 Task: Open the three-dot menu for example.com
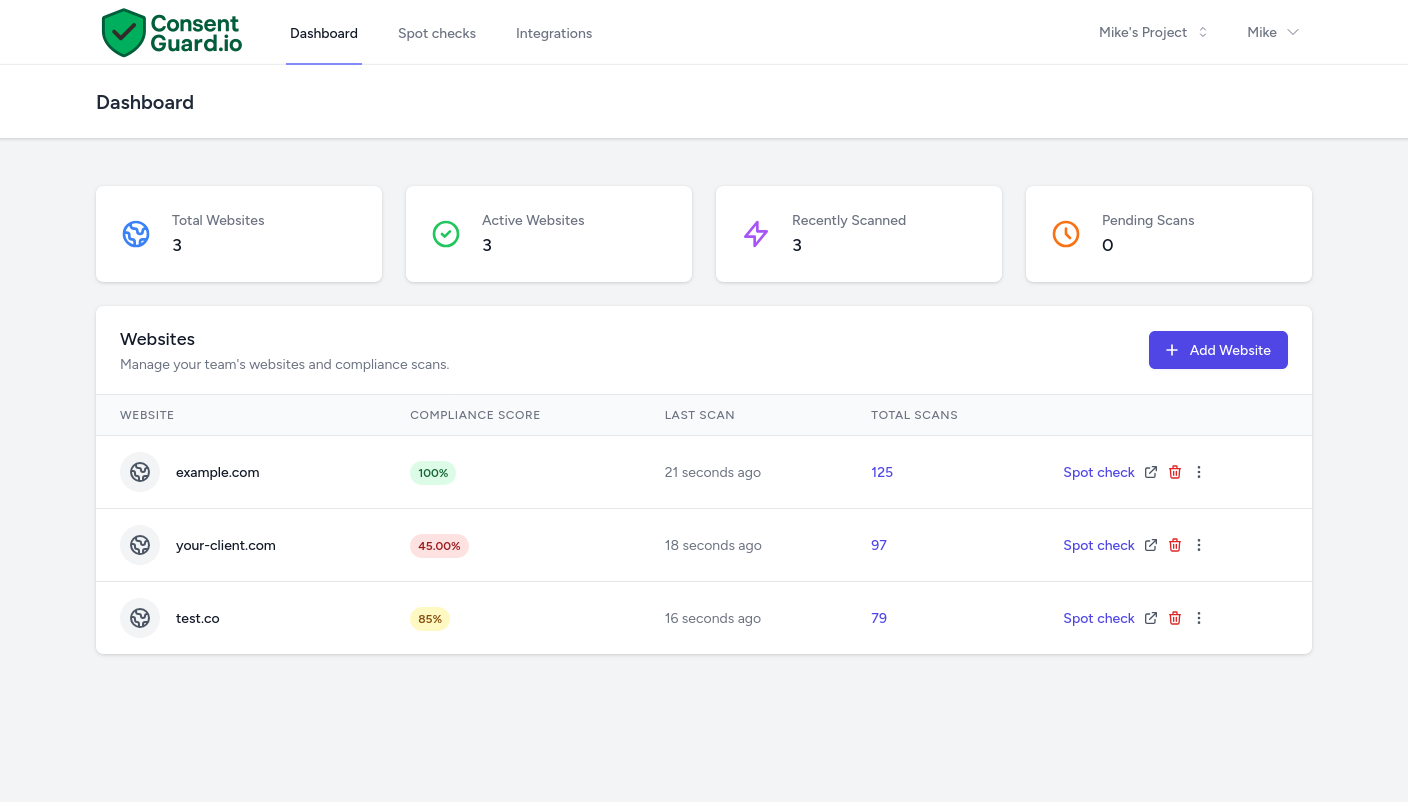coord(1199,471)
